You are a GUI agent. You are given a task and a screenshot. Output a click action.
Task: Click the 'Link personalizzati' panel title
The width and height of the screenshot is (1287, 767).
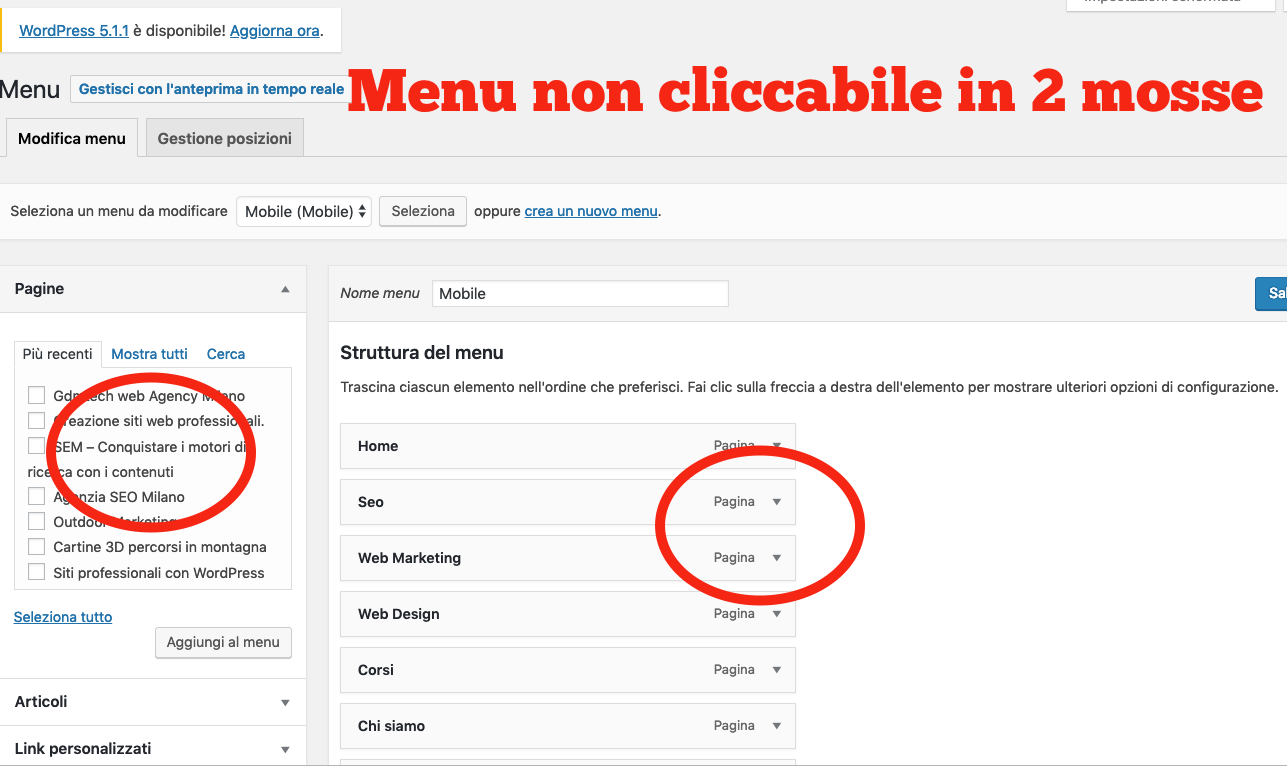83,748
